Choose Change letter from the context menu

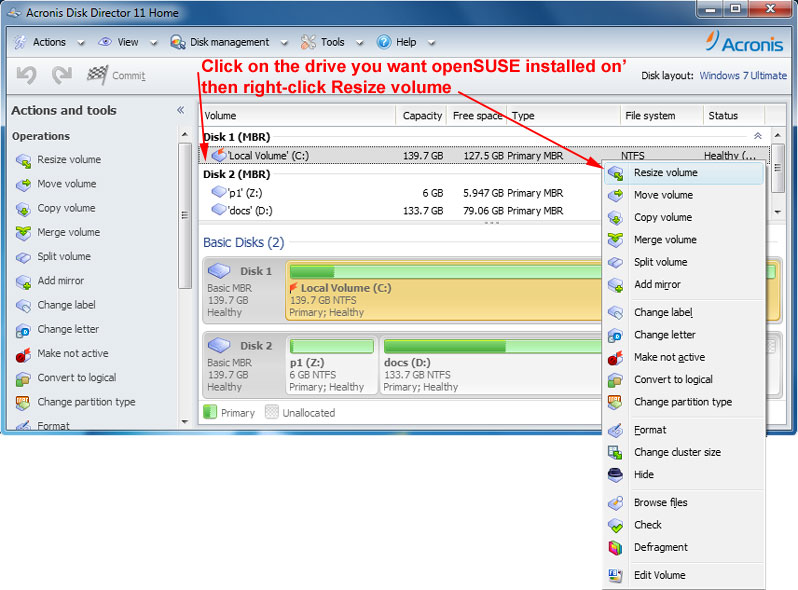coord(684,335)
